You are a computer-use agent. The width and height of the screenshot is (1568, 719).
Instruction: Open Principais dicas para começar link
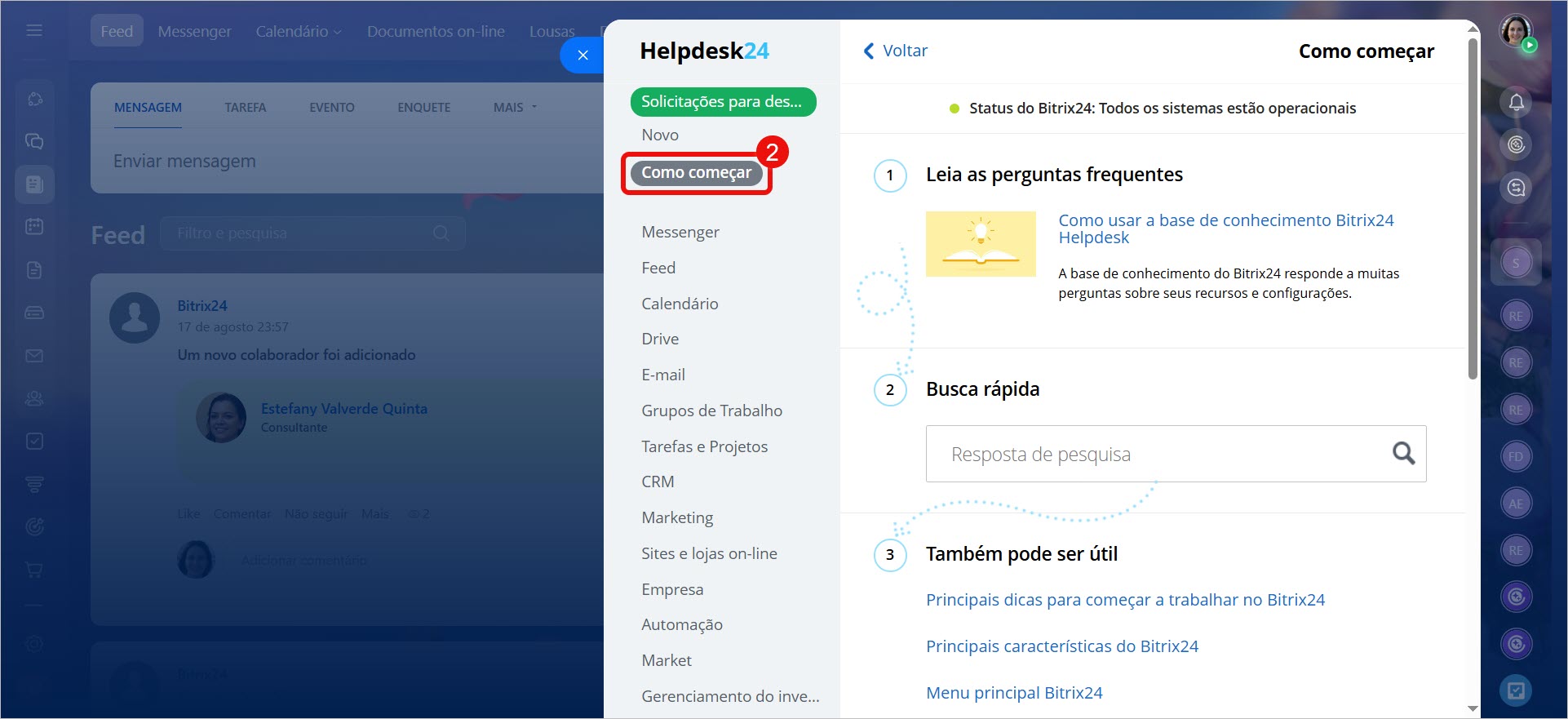(x=1125, y=600)
